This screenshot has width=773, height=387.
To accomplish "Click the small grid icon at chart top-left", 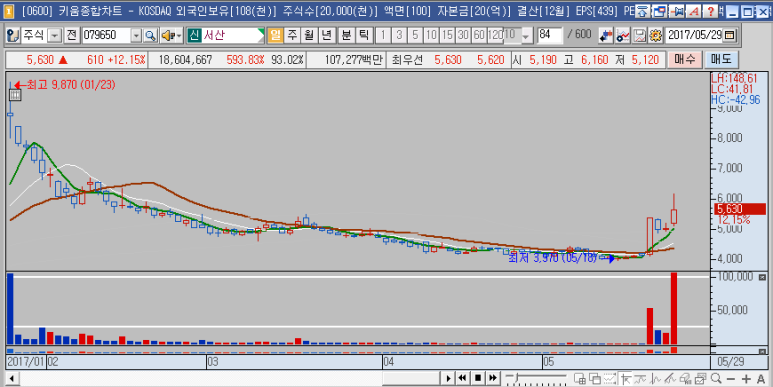I will pyautogui.click(x=15, y=96).
